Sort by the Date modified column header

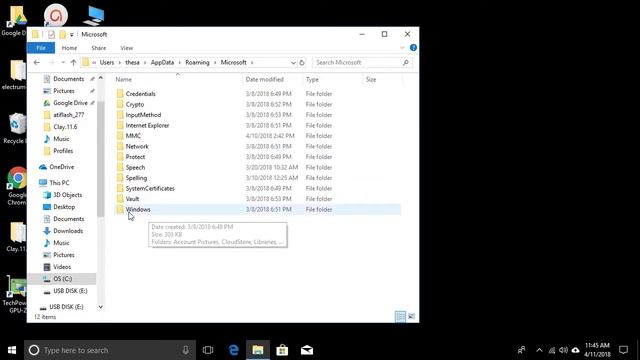264,79
